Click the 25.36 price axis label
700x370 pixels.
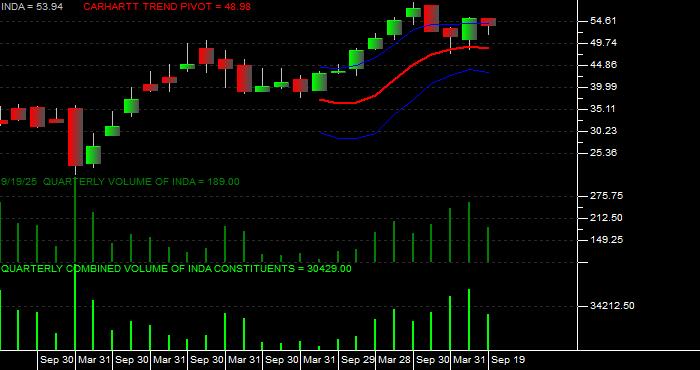click(x=603, y=153)
